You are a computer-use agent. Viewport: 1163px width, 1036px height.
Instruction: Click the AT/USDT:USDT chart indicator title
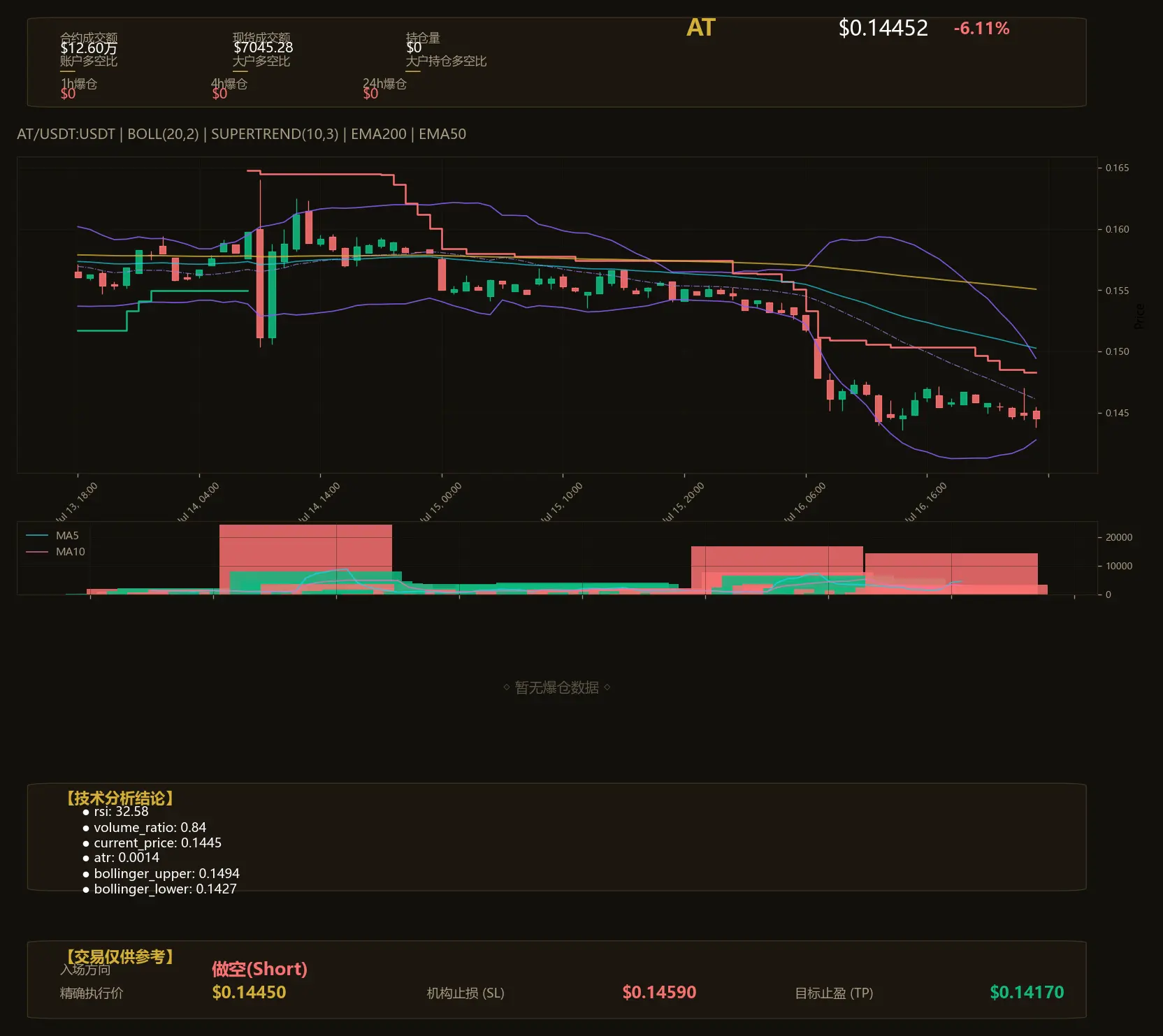(x=241, y=134)
